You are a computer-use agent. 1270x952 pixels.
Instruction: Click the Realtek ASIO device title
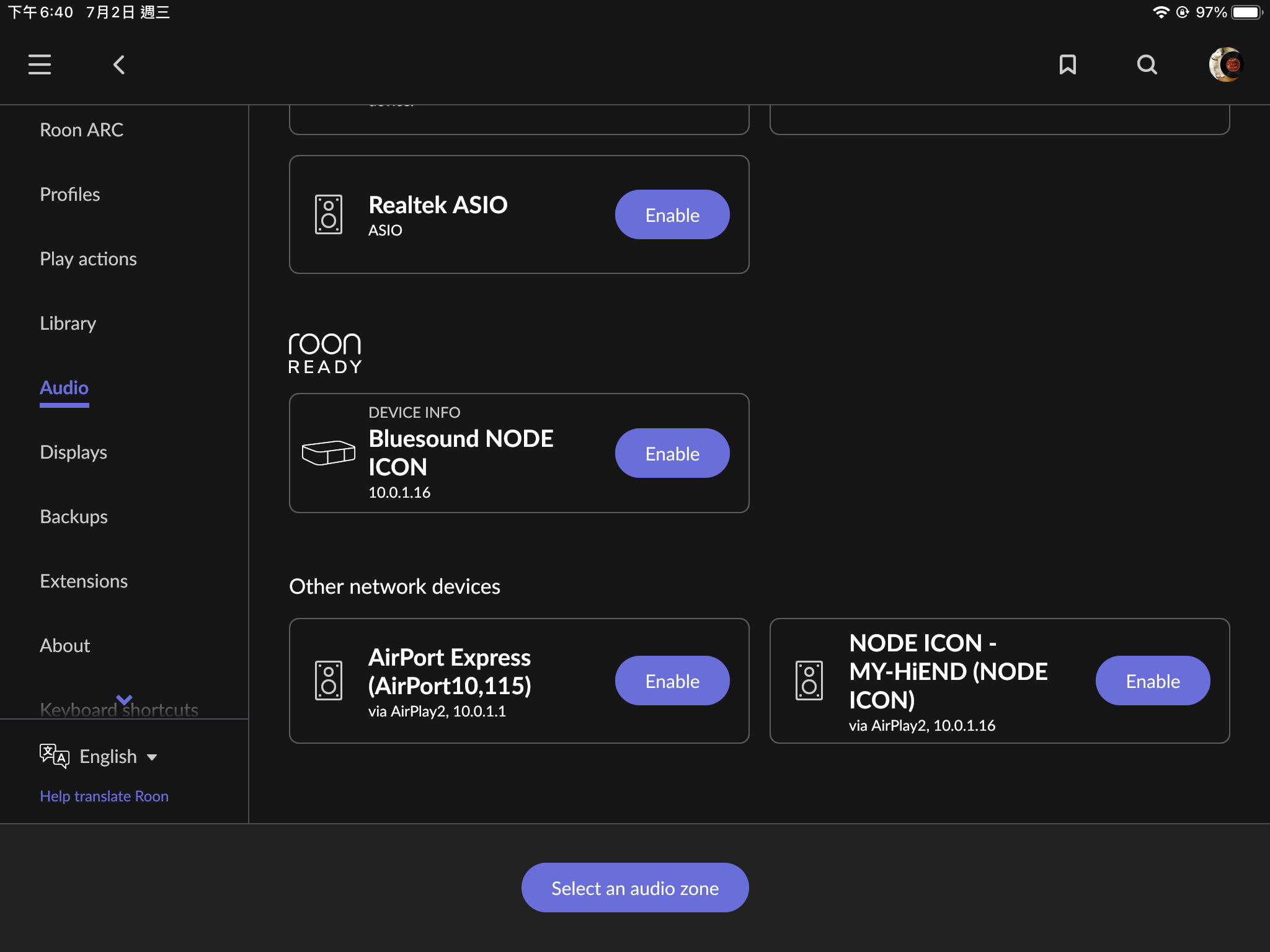pyautogui.click(x=438, y=205)
